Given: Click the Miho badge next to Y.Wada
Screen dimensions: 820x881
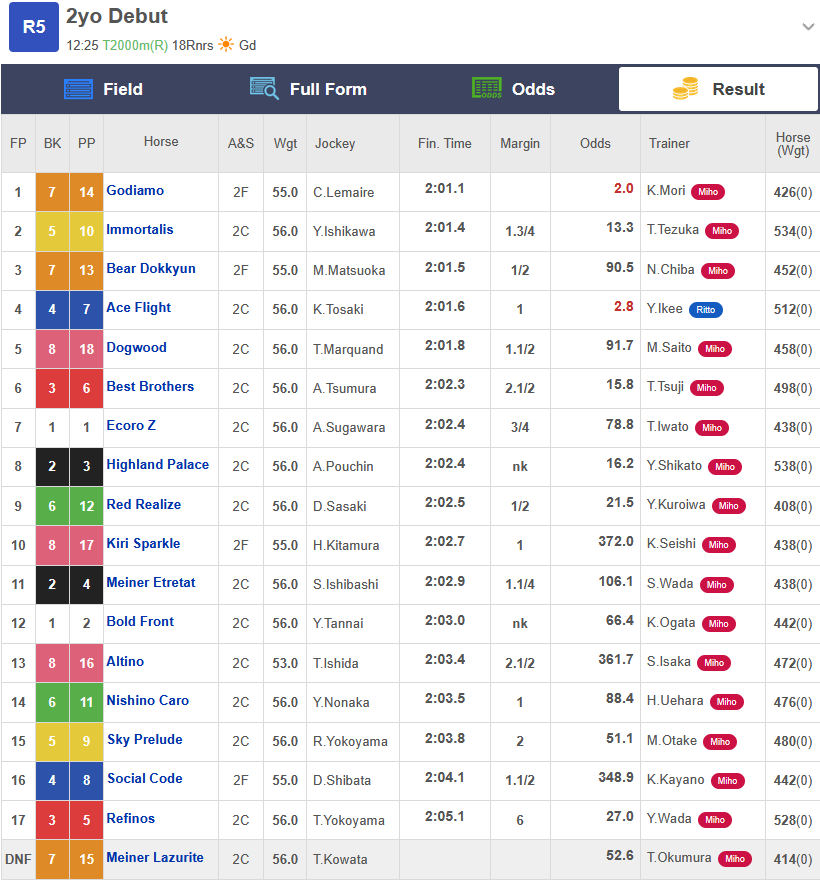Looking at the screenshot, I should coord(714,820).
